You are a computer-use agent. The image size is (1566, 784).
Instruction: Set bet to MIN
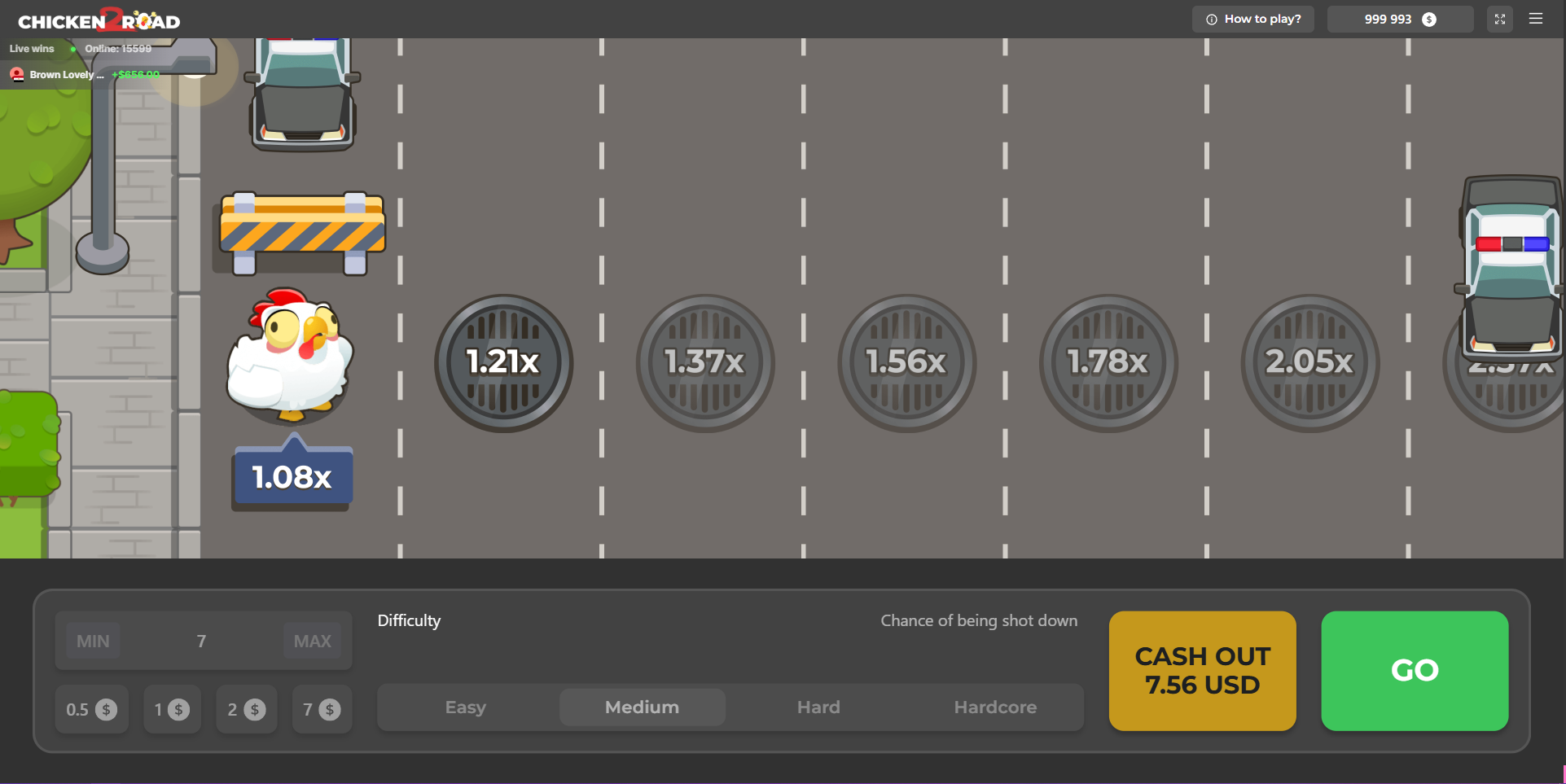coord(93,642)
